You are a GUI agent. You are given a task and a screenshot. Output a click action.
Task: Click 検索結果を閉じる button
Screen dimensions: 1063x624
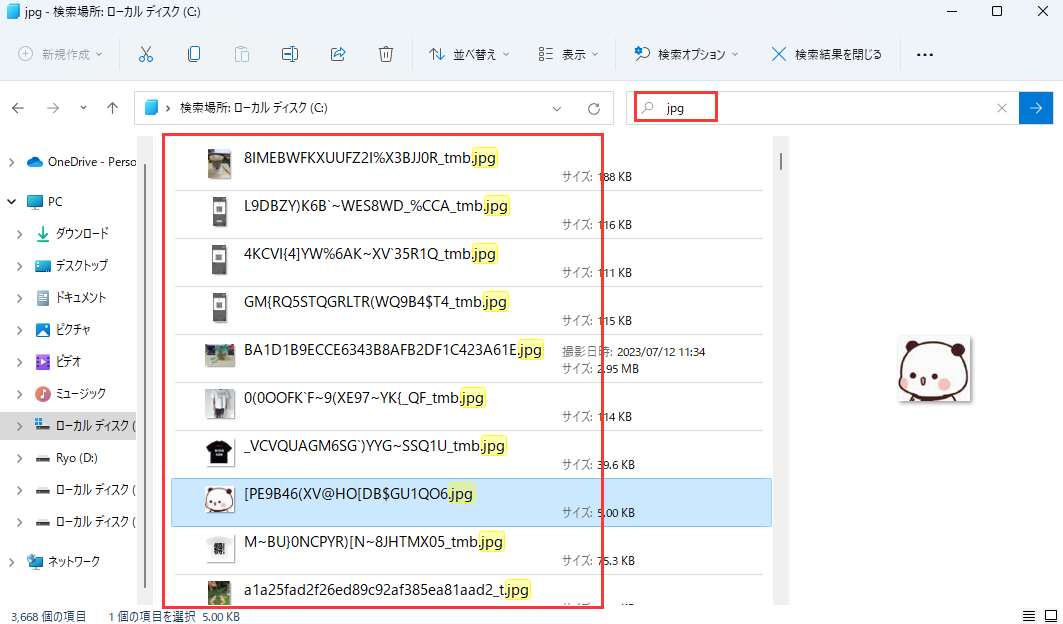click(x=827, y=54)
